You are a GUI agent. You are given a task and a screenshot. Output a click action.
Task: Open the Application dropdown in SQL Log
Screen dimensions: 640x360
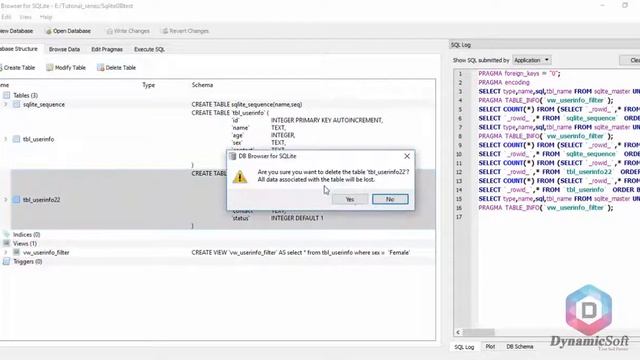pyautogui.click(x=531, y=60)
